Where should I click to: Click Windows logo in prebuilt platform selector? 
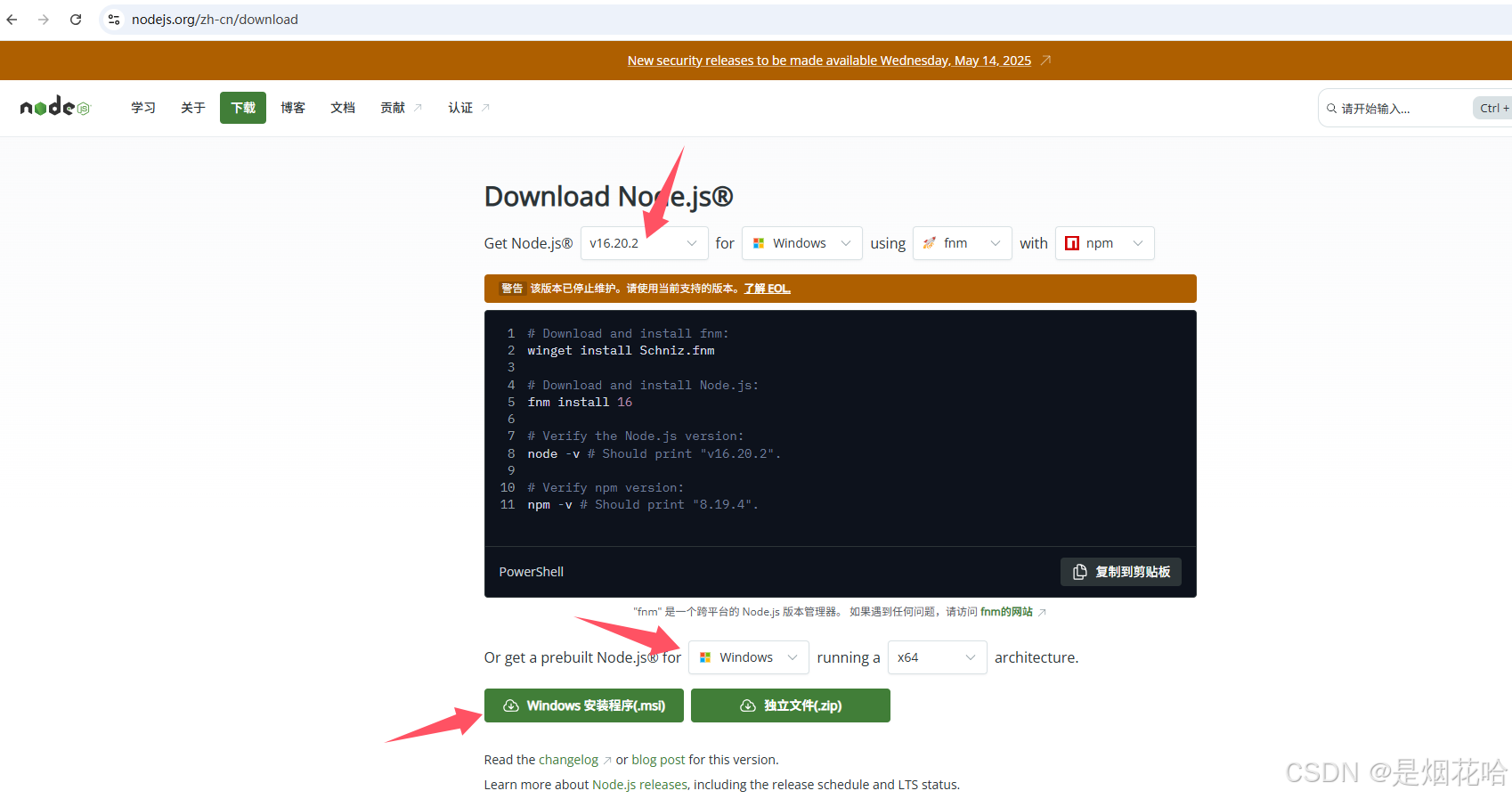[705, 657]
